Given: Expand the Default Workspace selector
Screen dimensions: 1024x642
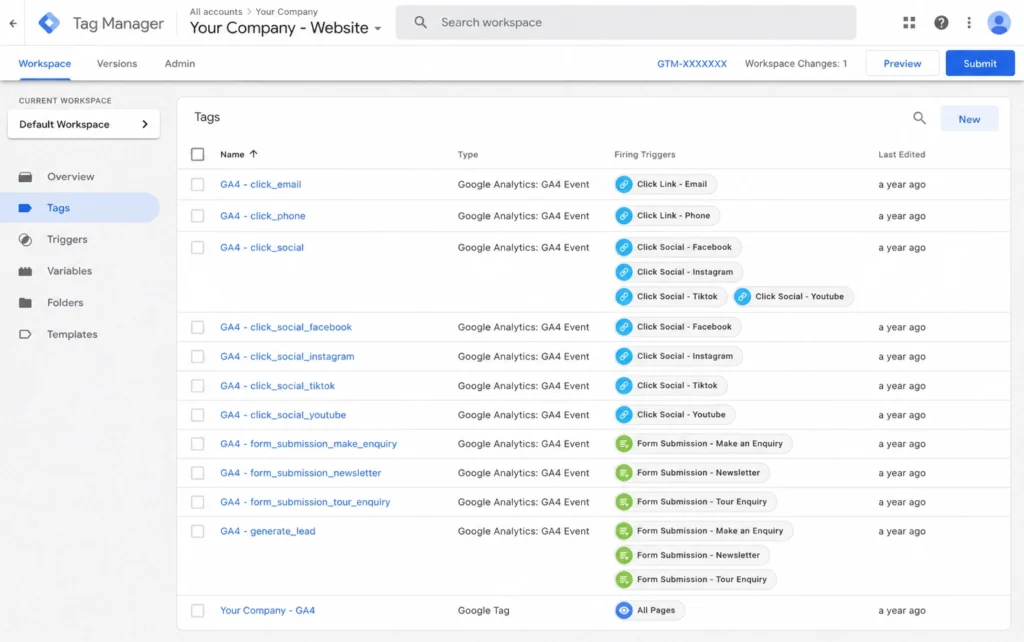Looking at the screenshot, I should pyautogui.click(x=84, y=124).
